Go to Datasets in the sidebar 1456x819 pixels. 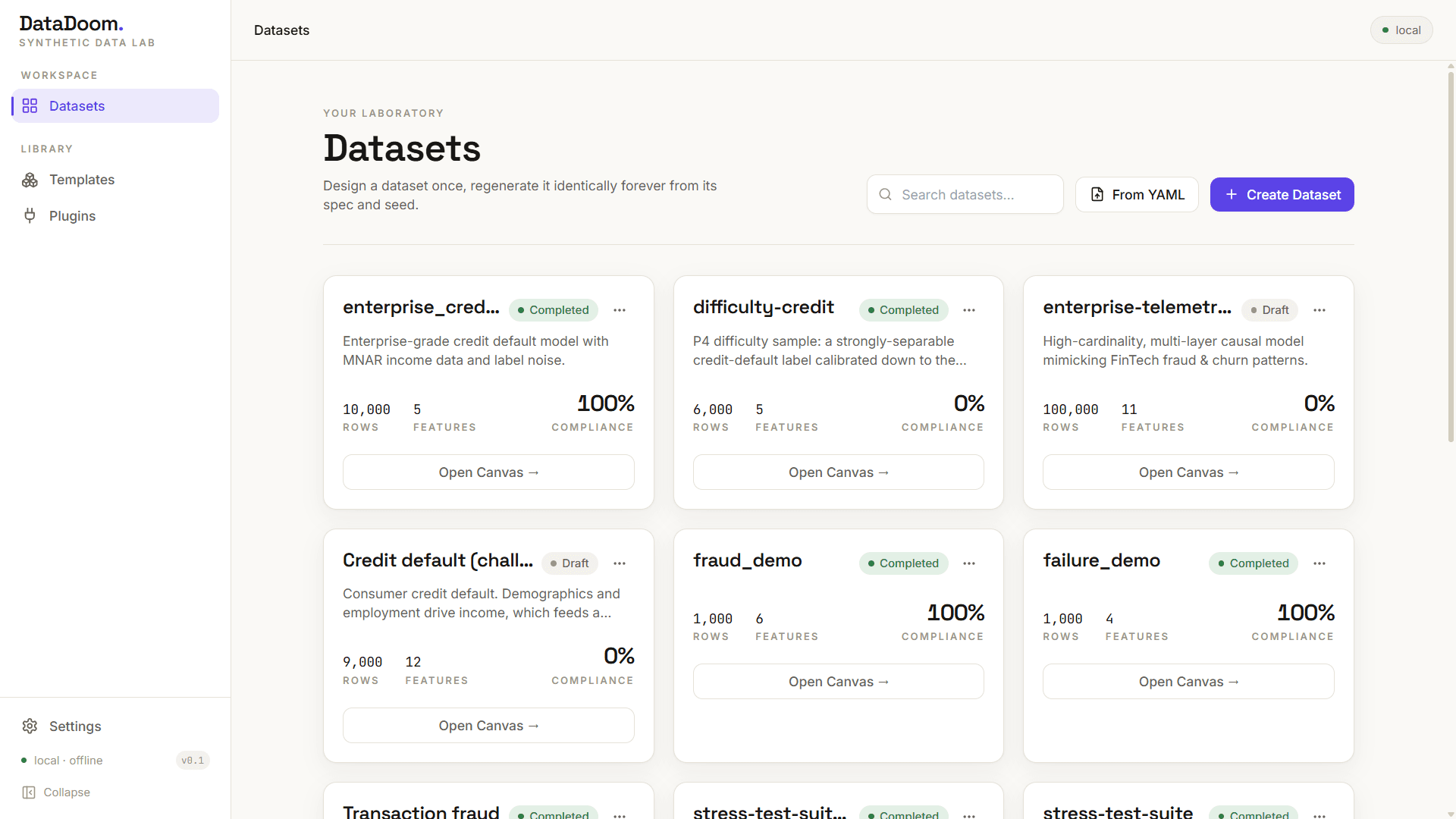(115, 106)
